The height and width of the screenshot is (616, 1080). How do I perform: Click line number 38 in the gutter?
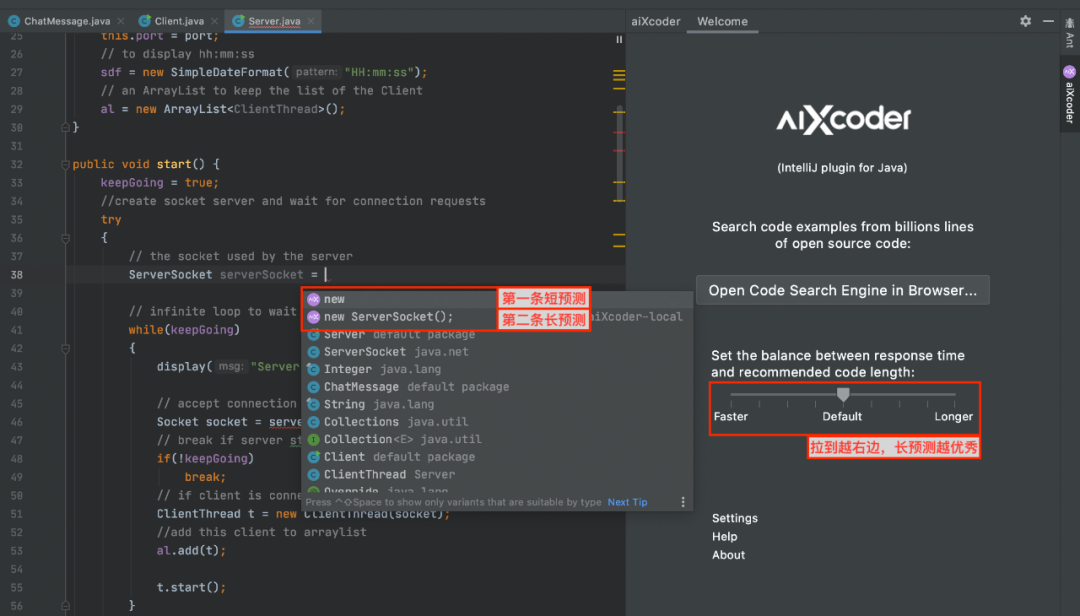pyautogui.click(x=17, y=275)
